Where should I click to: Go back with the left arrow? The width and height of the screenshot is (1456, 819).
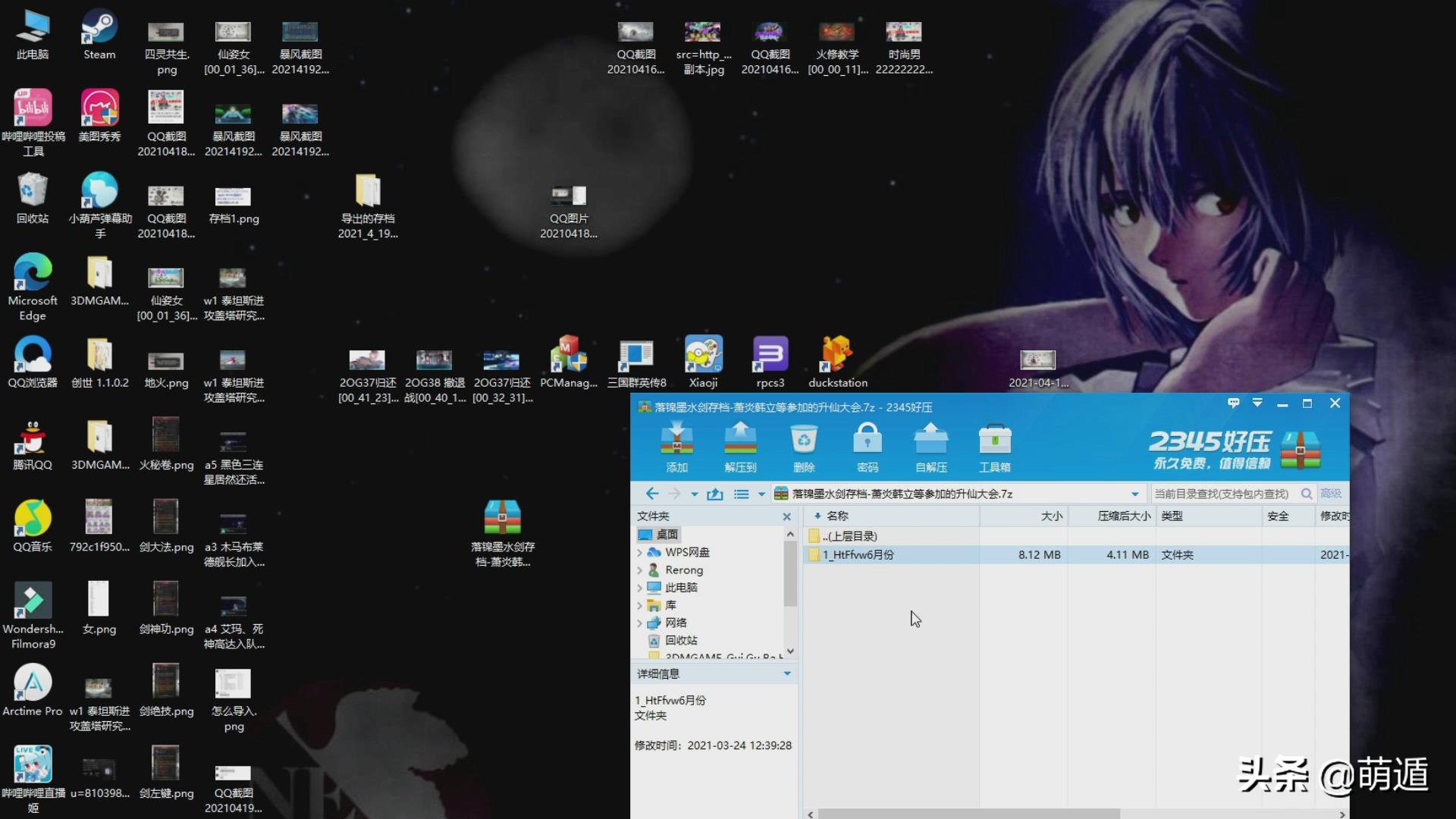pyautogui.click(x=652, y=494)
